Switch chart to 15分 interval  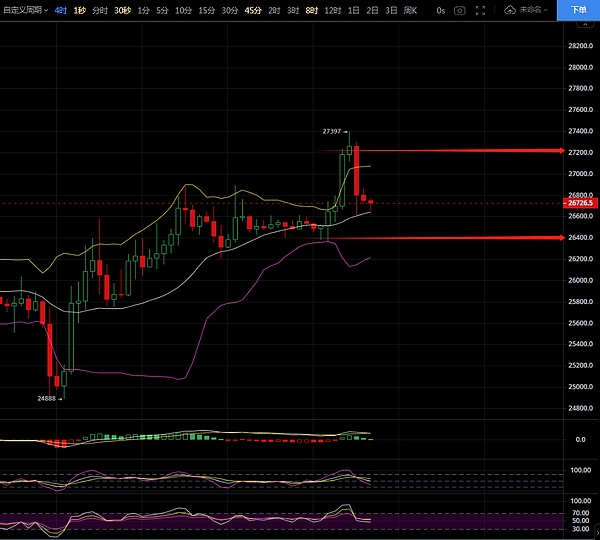206,9
